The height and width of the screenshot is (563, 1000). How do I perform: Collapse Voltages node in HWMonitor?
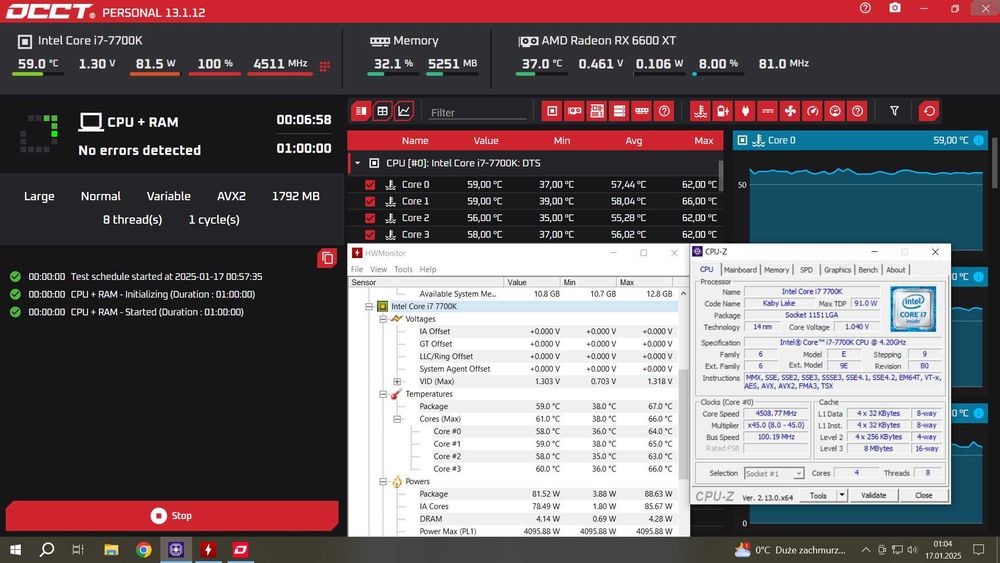[383, 319]
